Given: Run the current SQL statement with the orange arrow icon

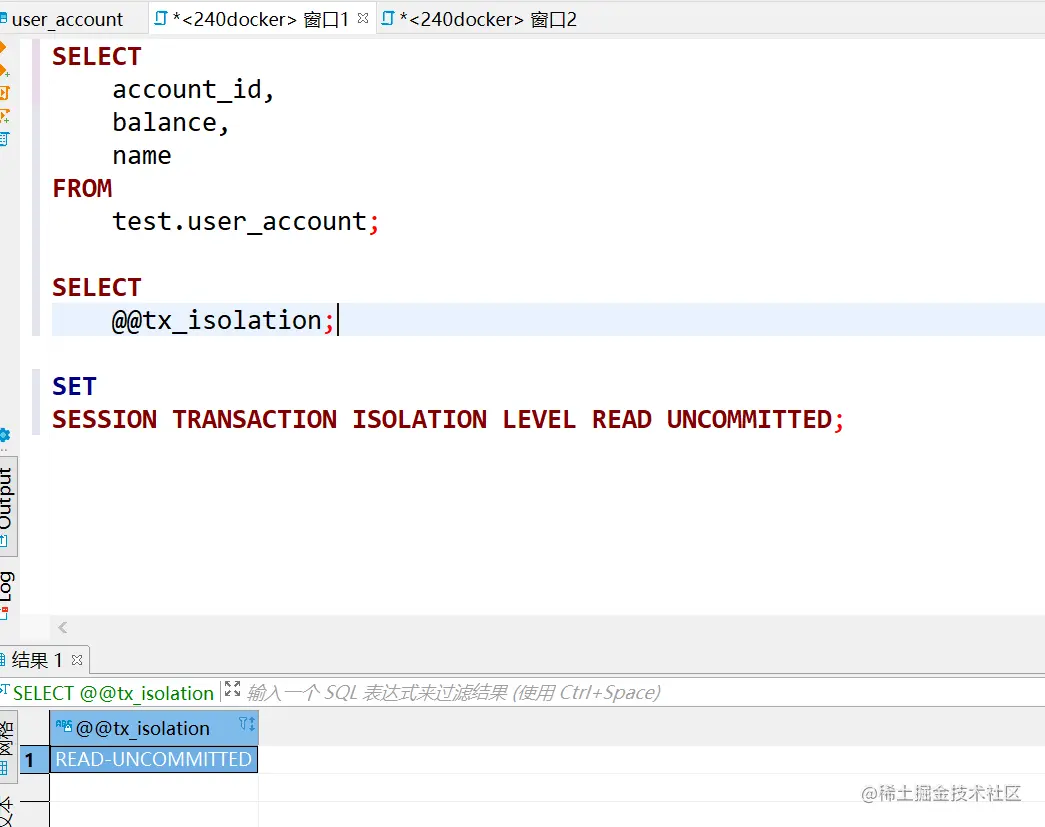Looking at the screenshot, I should (3, 47).
